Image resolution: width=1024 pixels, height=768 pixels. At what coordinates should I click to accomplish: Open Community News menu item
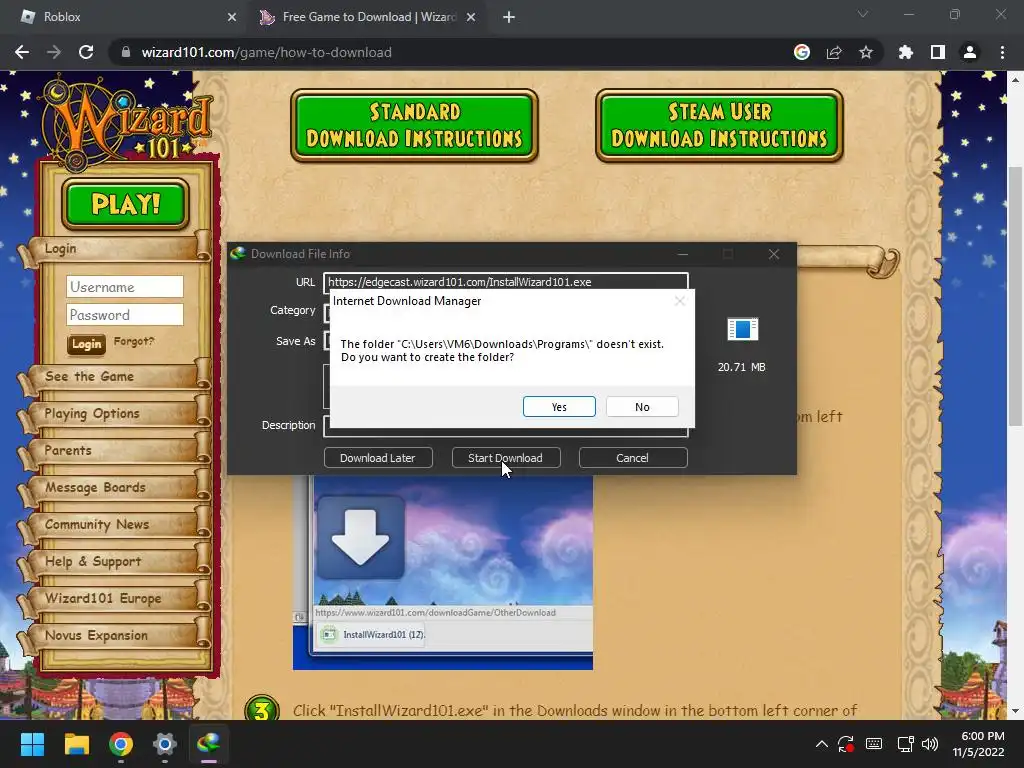pos(116,524)
